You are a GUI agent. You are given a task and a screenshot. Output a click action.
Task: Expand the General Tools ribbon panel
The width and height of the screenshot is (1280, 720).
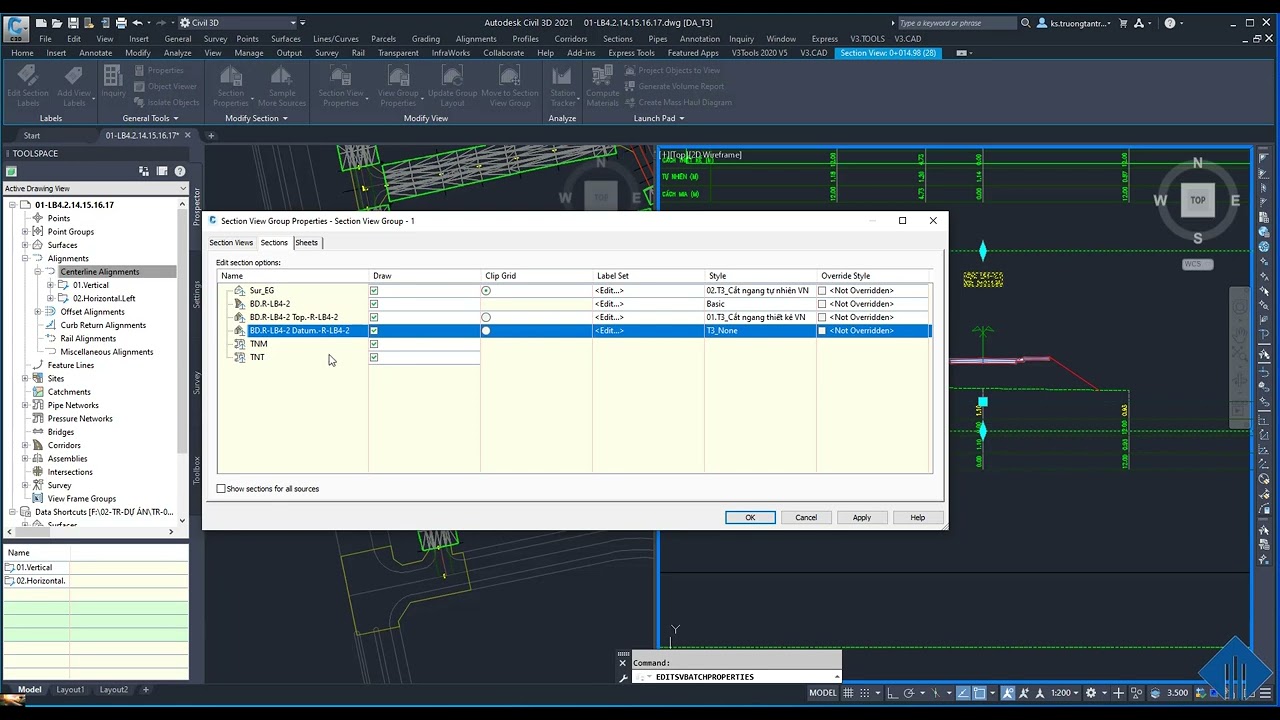tap(151, 118)
